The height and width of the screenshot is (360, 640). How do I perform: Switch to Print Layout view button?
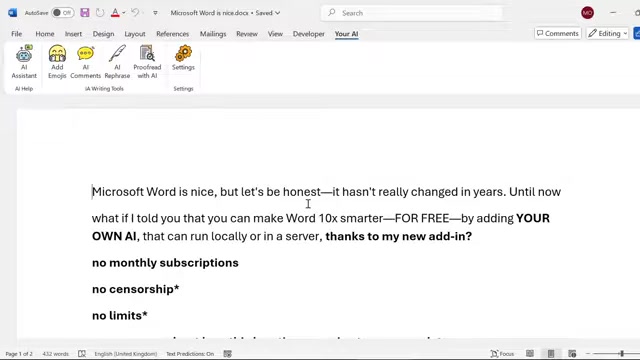551,353
